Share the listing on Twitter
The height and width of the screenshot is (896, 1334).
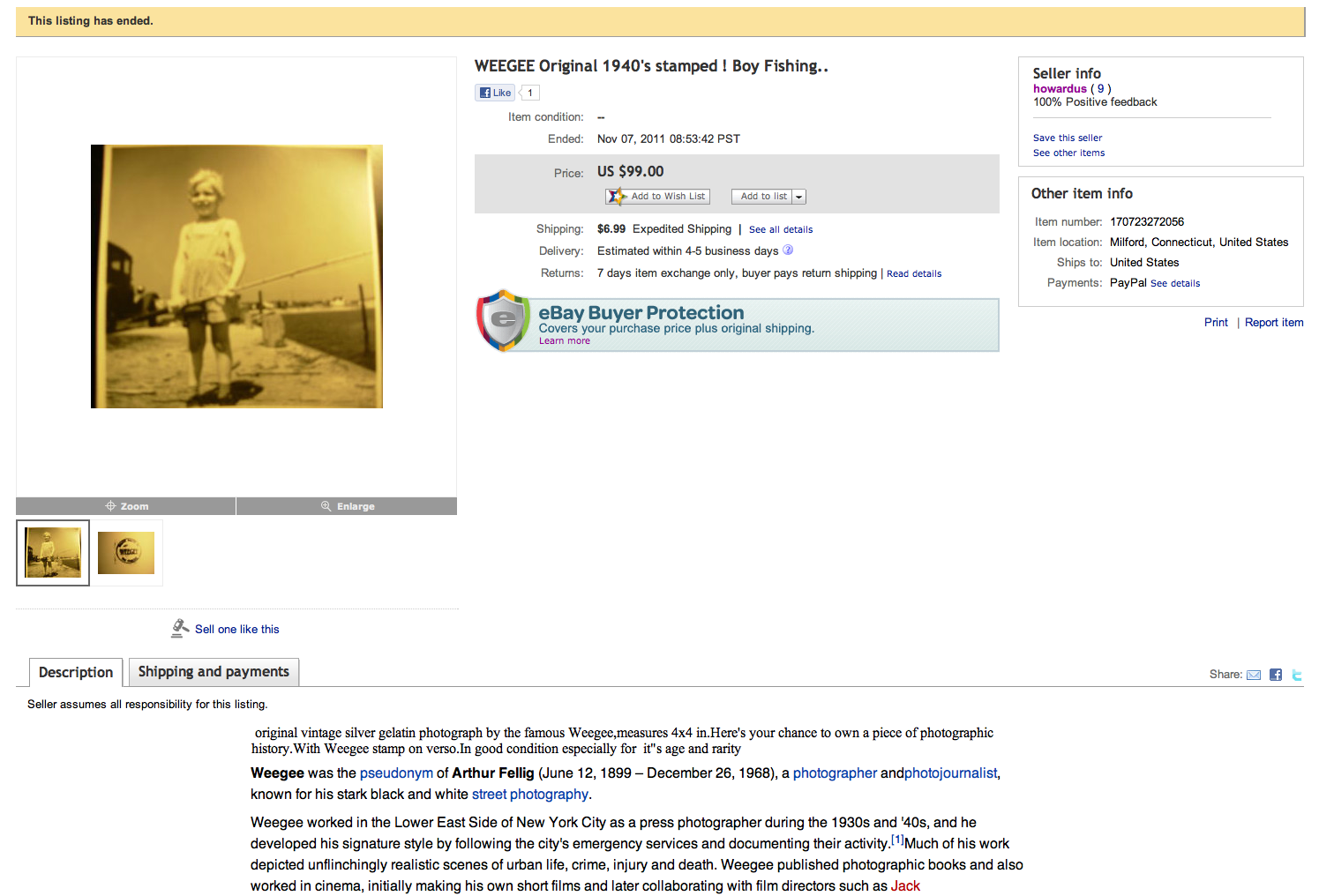click(x=1297, y=675)
